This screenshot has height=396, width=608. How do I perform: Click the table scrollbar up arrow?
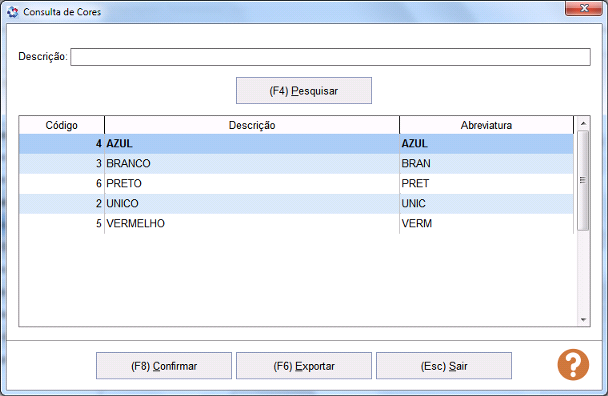click(583, 123)
